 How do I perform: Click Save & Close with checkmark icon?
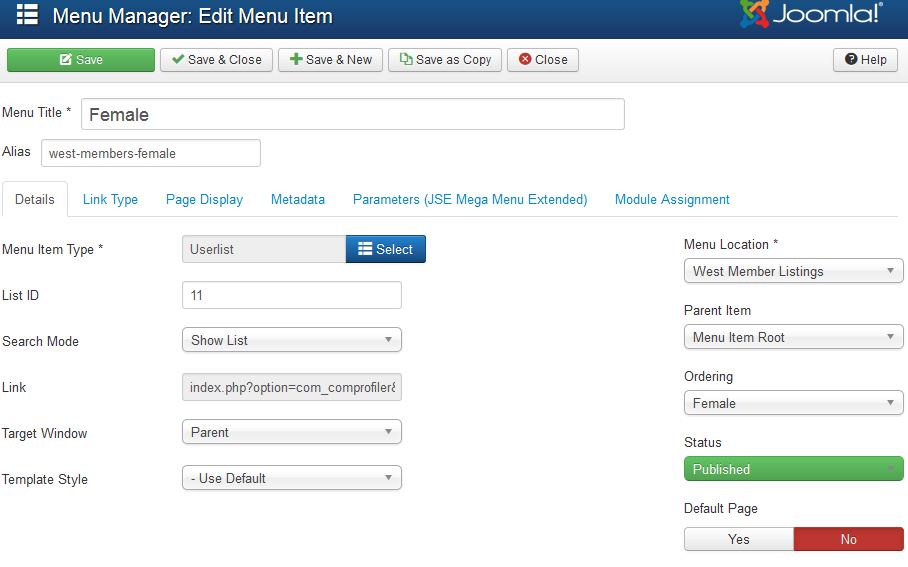(x=216, y=60)
